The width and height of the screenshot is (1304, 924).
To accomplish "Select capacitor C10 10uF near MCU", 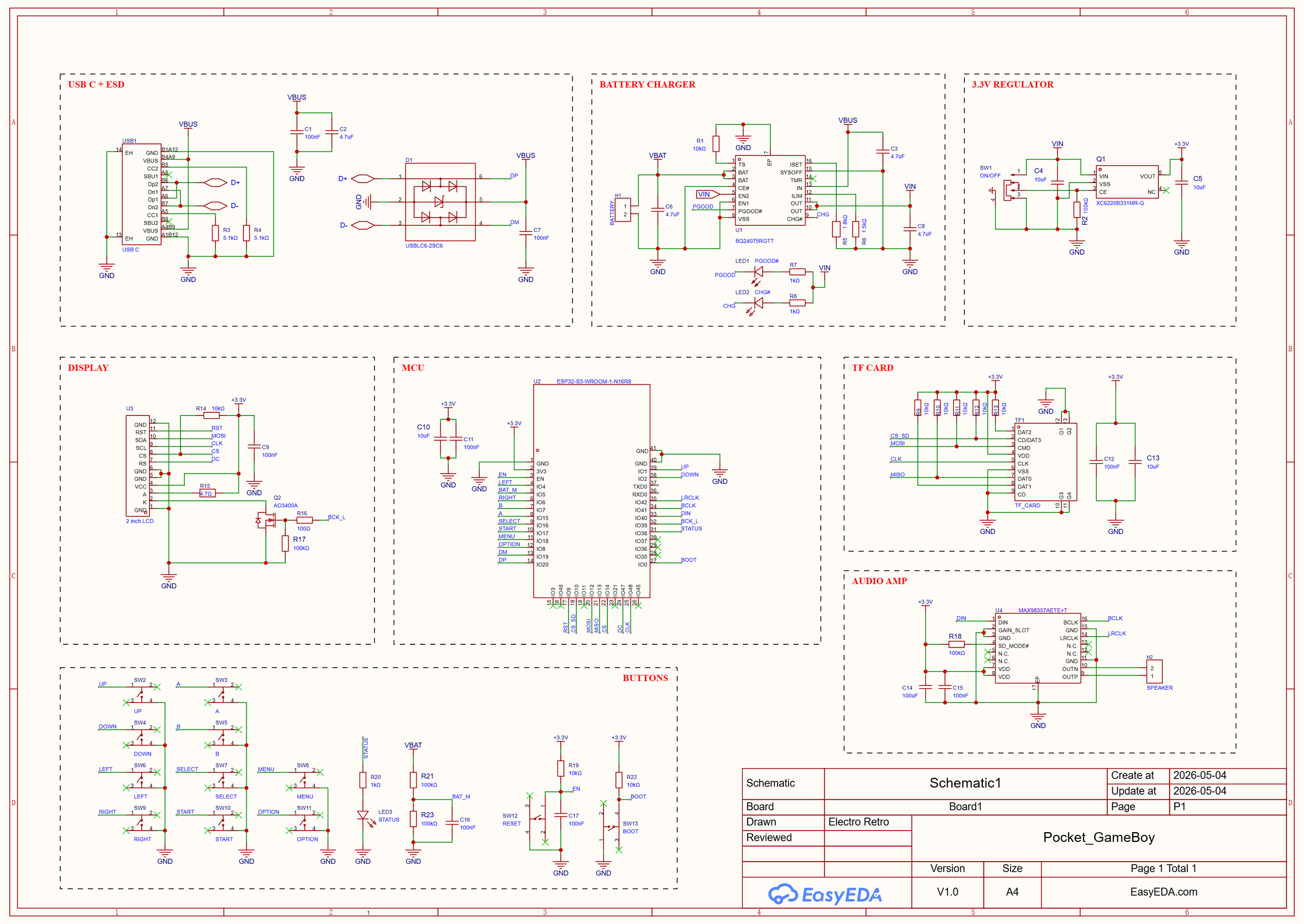I will point(440,439).
